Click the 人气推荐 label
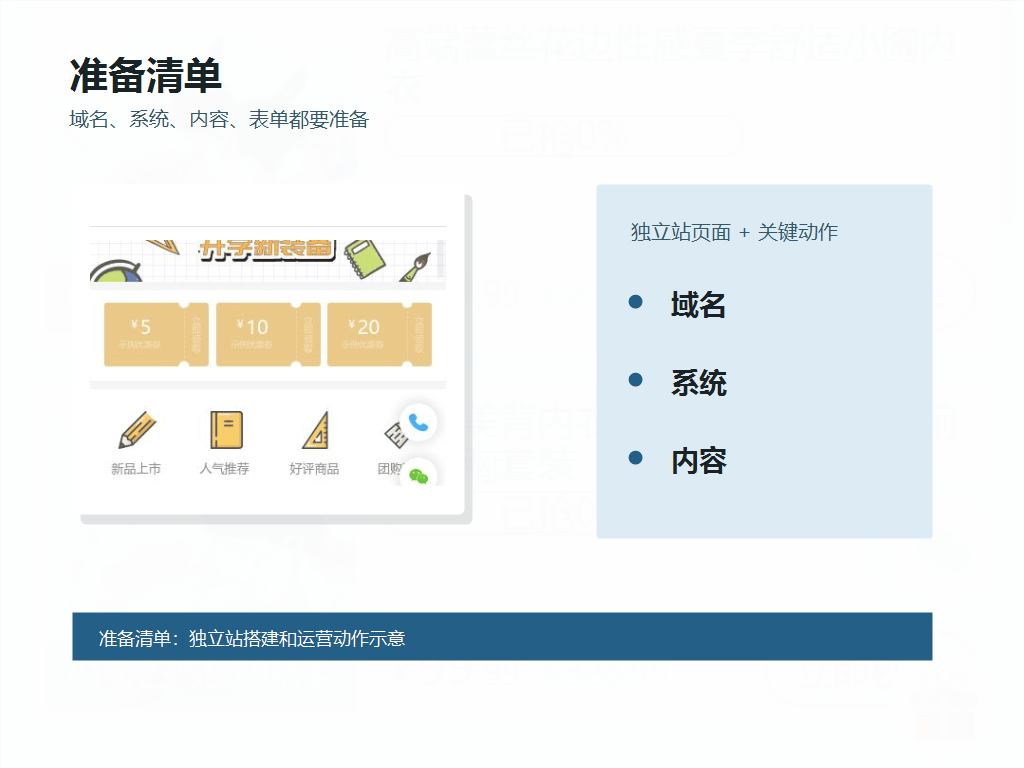 [225, 469]
